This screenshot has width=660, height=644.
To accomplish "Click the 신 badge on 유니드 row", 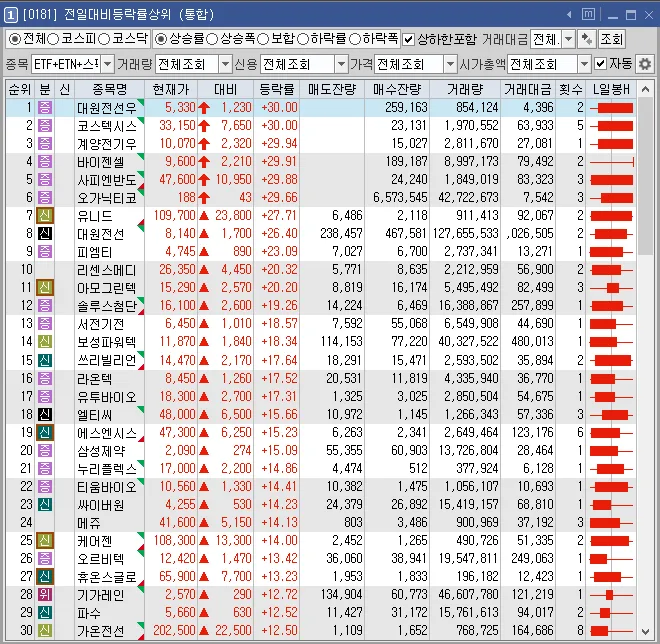I will [x=45, y=216].
